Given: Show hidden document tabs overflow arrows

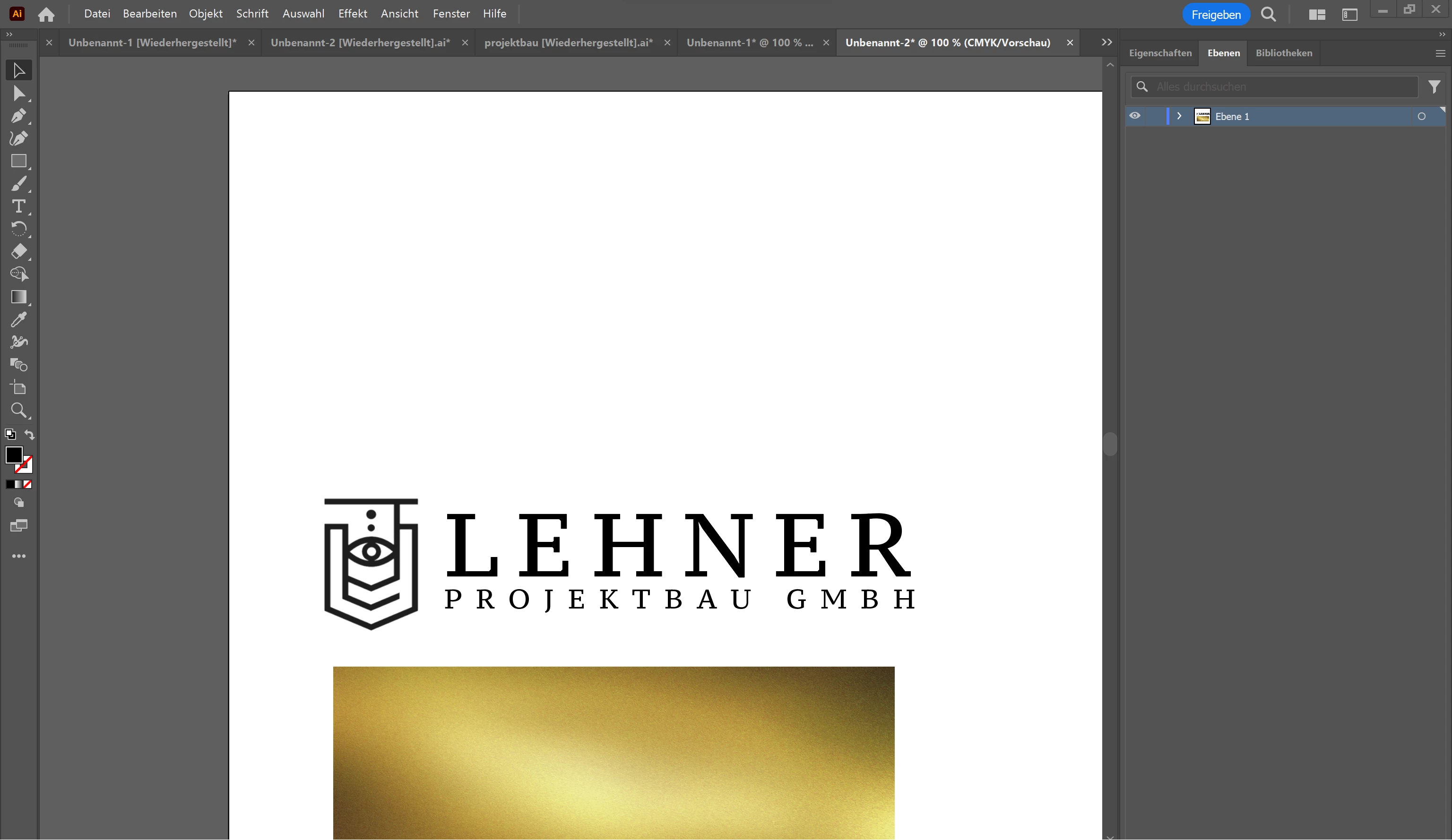Looking at the screenshot, I should [1106, 42].
